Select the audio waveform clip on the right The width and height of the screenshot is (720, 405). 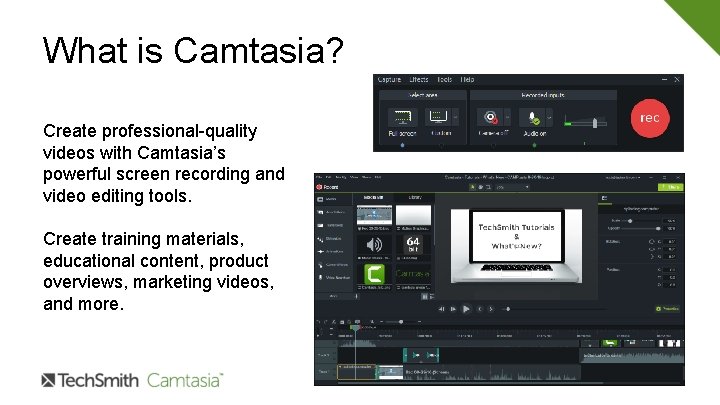click(x=632, y=356)
